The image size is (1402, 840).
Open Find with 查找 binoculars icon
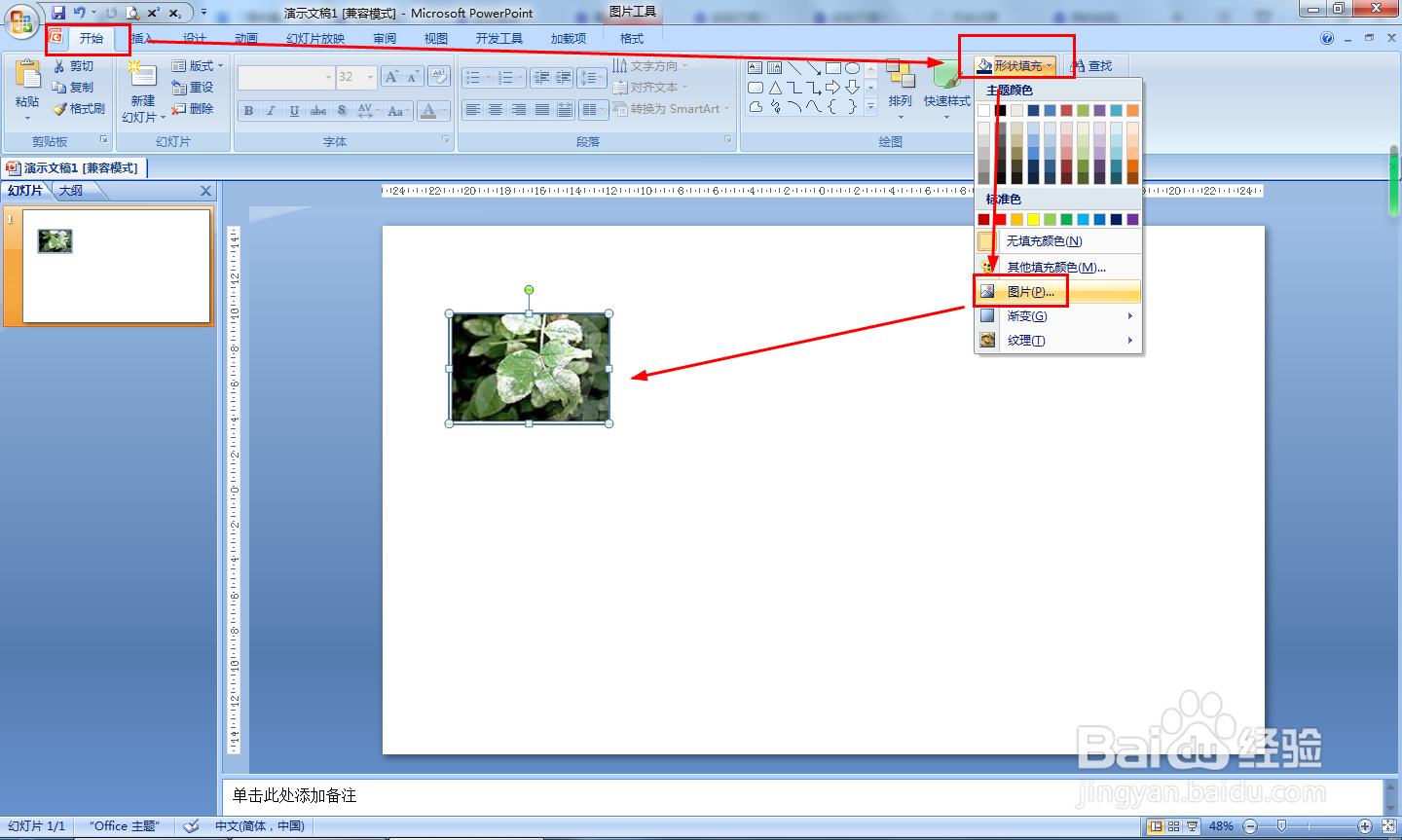(x=1091, y=66)
